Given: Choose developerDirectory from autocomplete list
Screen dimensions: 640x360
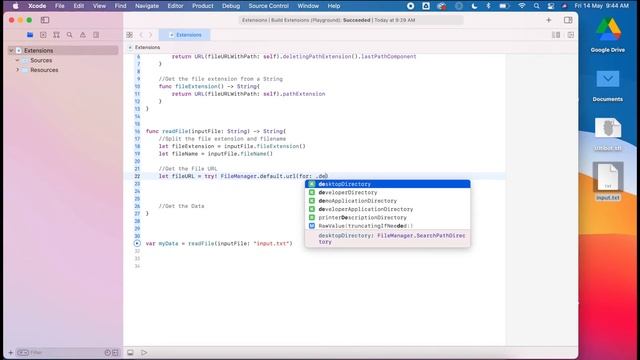Looking at the screenshot, I should (388, 193).
